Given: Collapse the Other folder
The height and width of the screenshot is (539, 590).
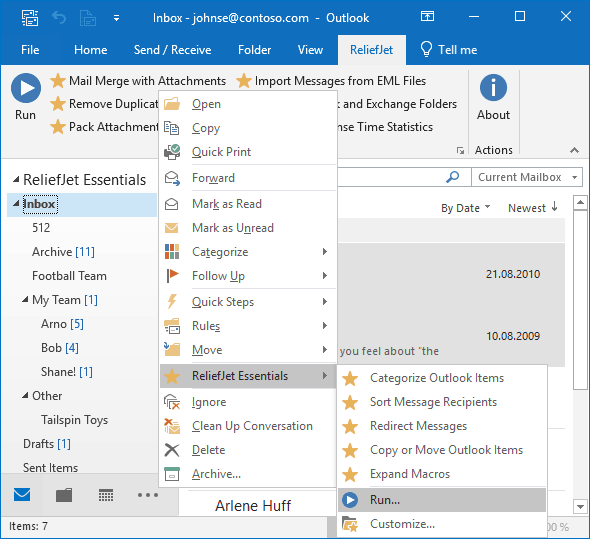Looking at the screenshot, I should [25, 396].
